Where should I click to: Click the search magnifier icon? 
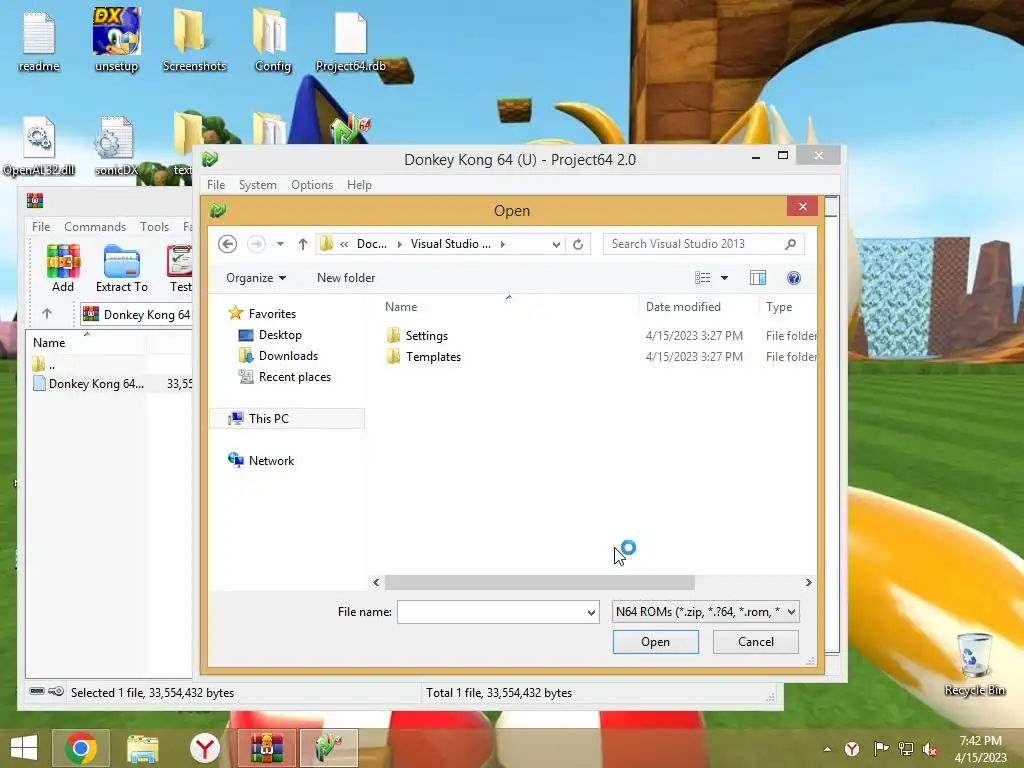coord(790,244)
